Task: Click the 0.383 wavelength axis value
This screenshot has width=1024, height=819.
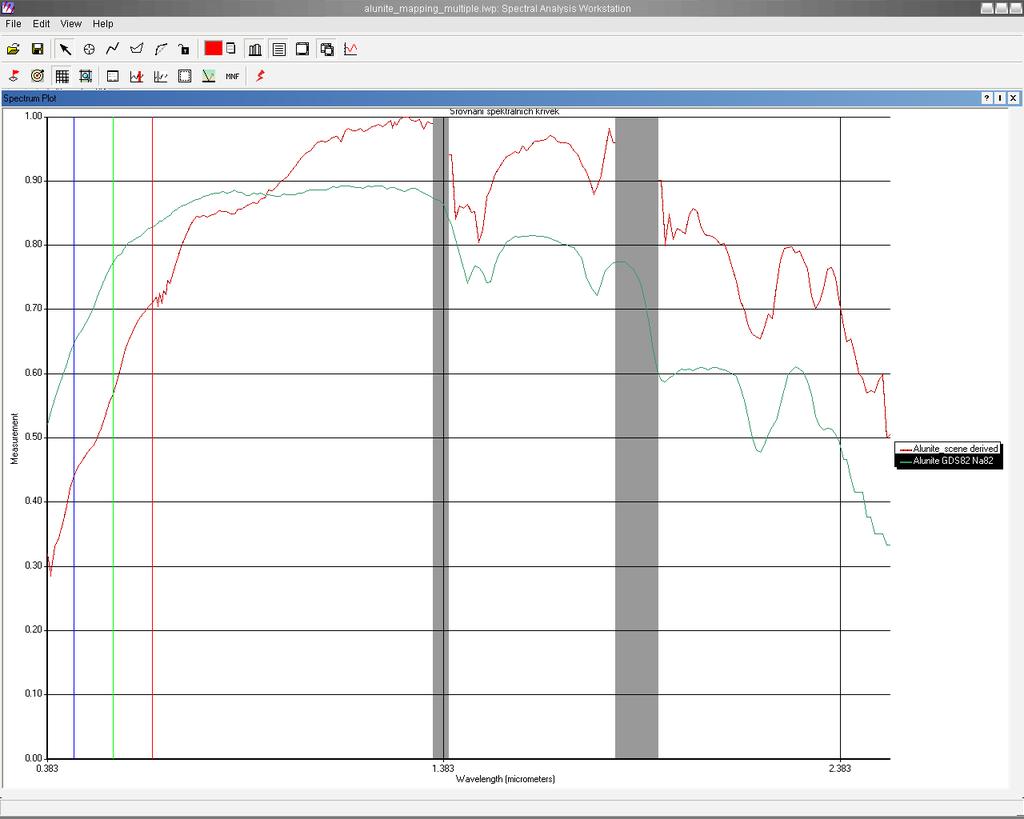Action: pyautogui.click(x=47, y=768)
